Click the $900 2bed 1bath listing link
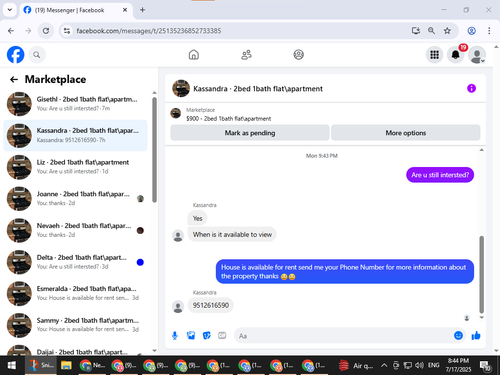The height and width of the screenshot is (375, 500). pyautogui.click(x=229, y=119)
